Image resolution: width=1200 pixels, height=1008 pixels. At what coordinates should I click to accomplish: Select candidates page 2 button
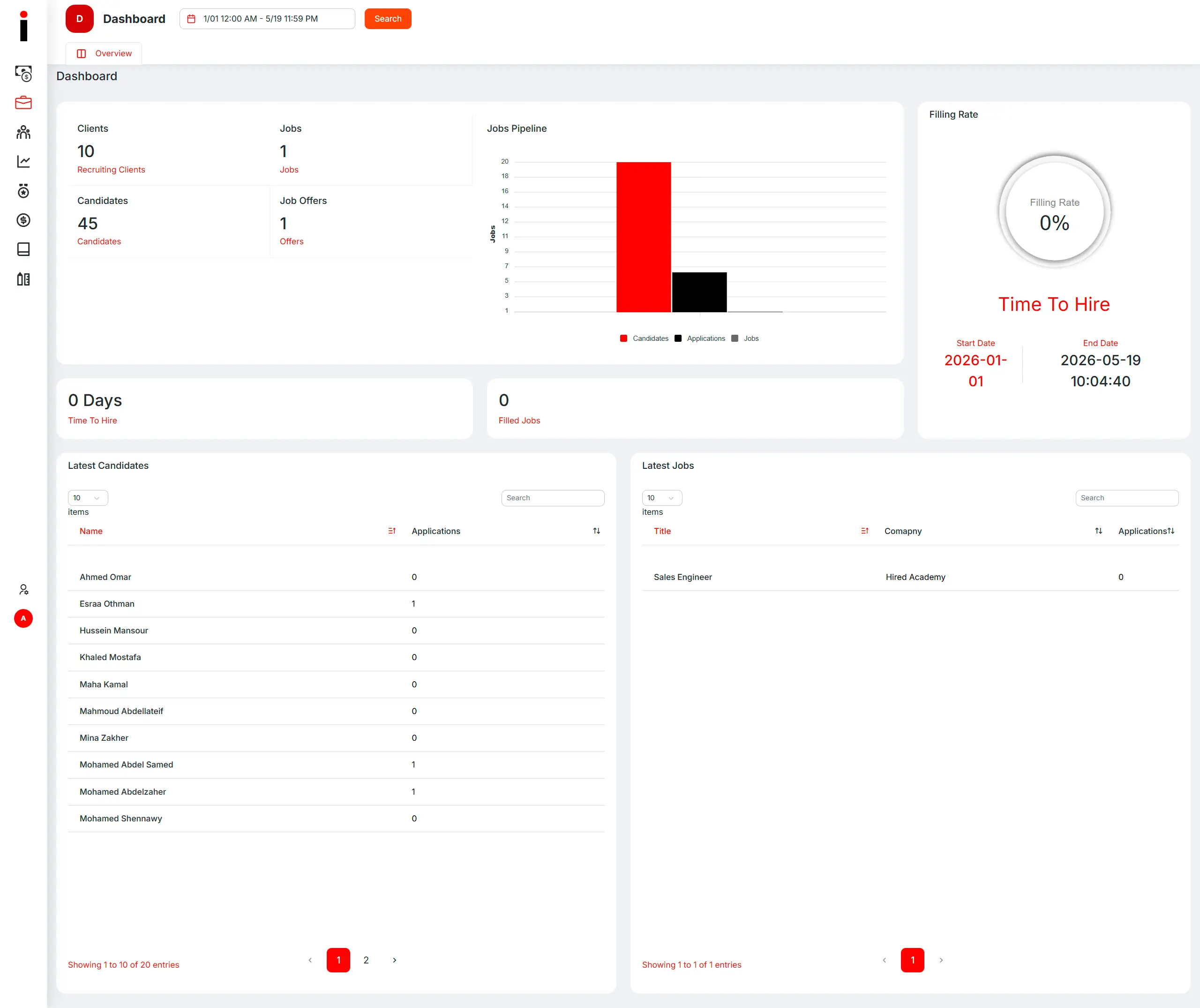tap(366, 960)
